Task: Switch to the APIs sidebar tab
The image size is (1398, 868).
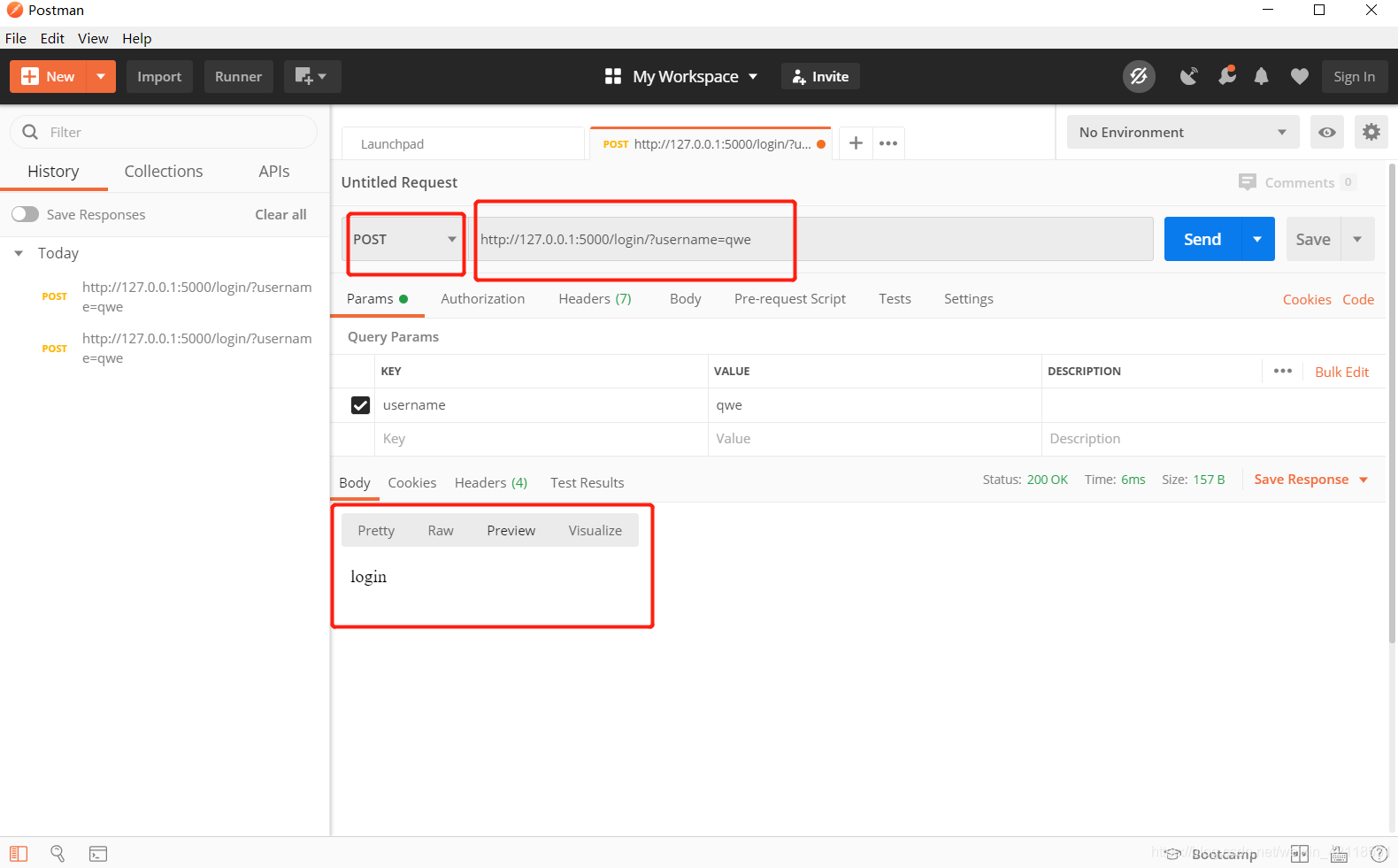Action: click(274, 172)
